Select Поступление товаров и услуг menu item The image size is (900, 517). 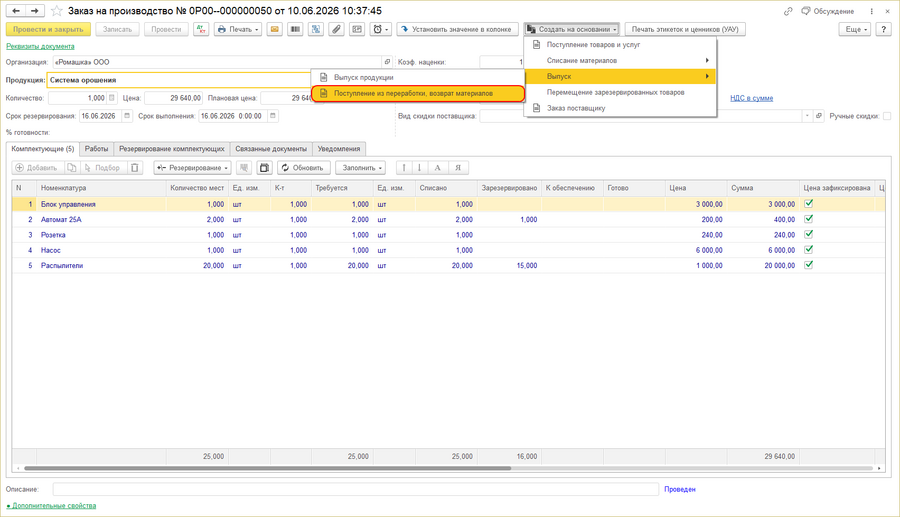tap(620, 45)
